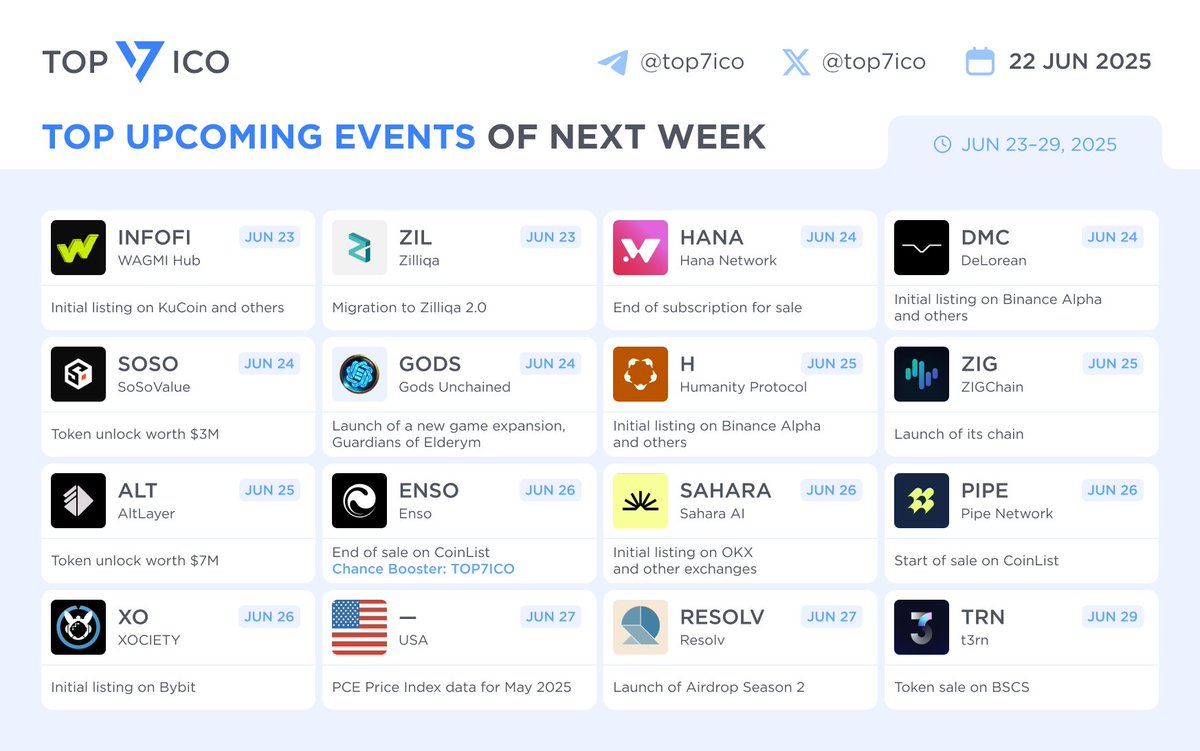Click the JUN 26 badge on ENSO card
This screenshot has height=751, width=1200.
pos(551,490)
